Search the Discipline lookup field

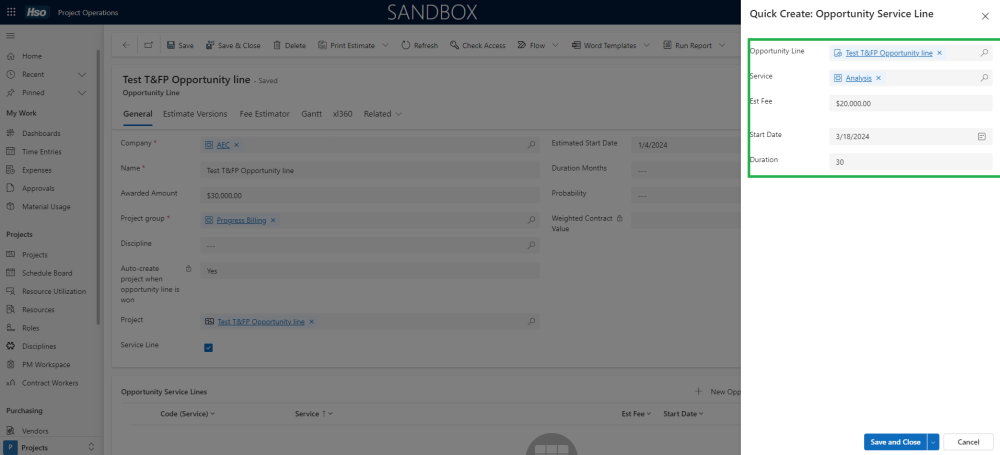pyautogui.click(x=531, y=245)
